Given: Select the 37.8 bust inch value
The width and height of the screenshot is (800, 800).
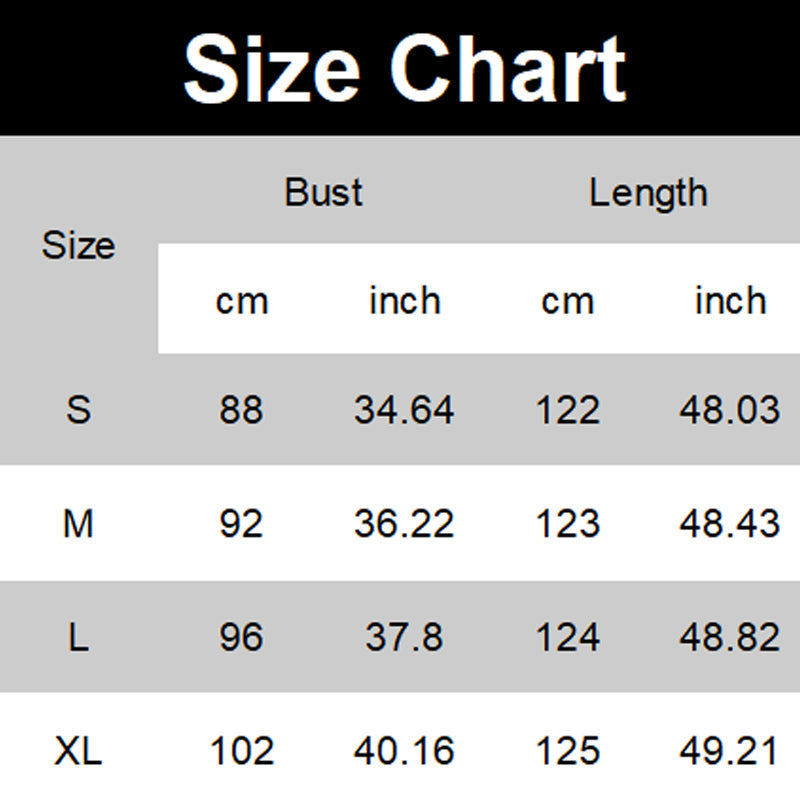Looking at the screenshot, I should tap(404, 637).
